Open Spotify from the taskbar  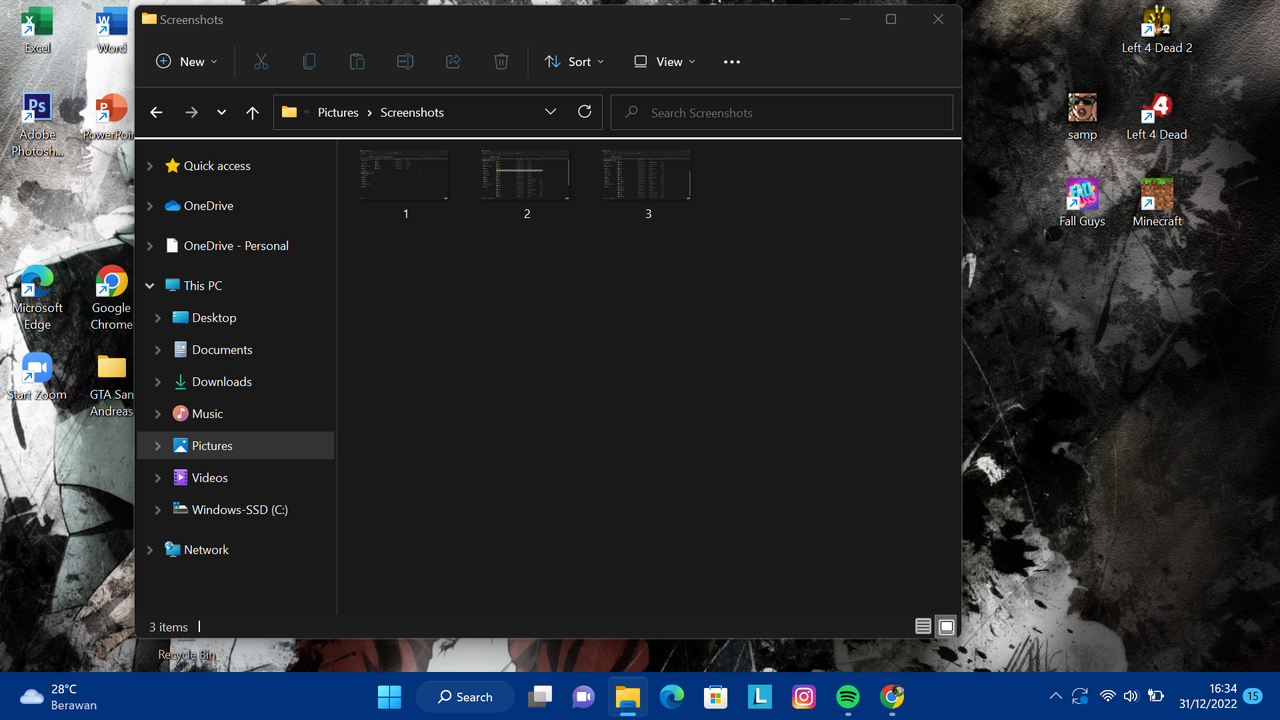pyautogui.click(x=847, y=696)
